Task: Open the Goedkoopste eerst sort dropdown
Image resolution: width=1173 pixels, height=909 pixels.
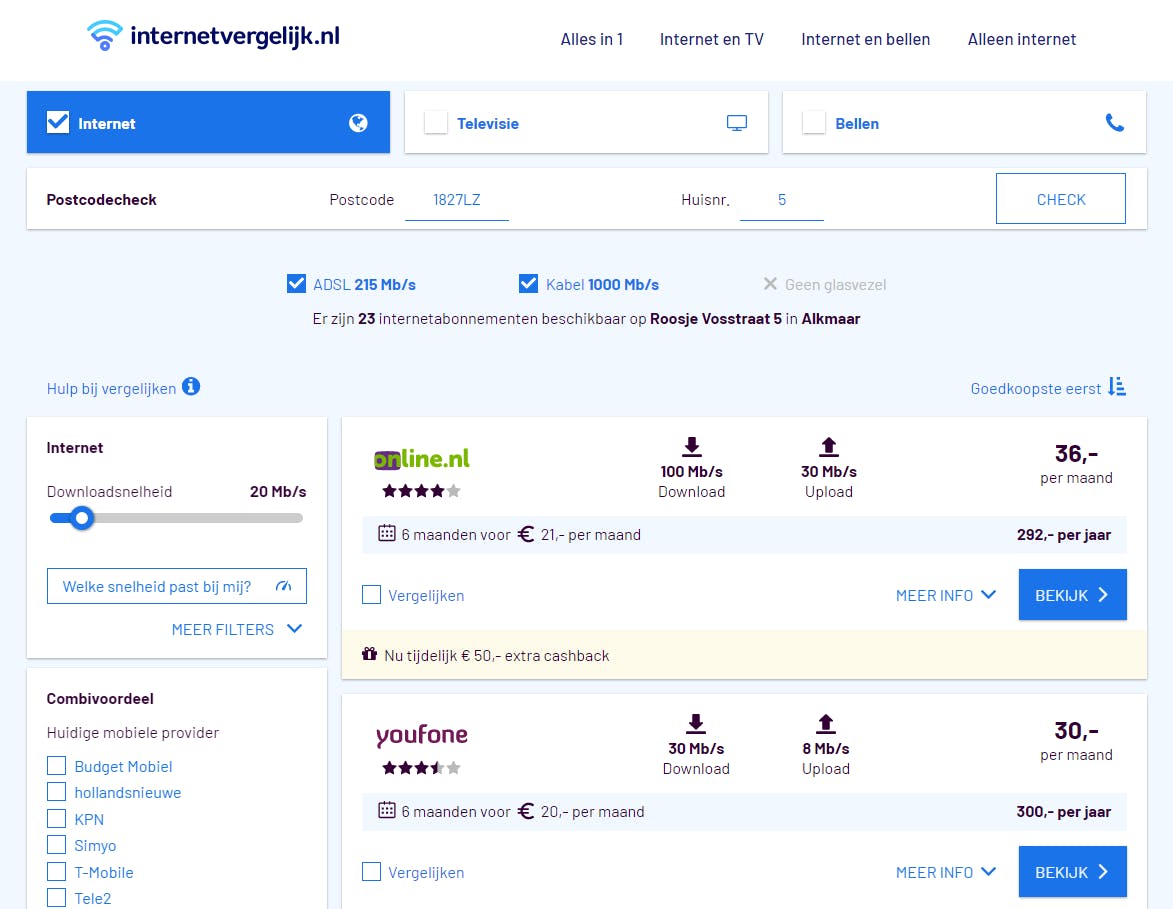Action: coord(1048,388)
